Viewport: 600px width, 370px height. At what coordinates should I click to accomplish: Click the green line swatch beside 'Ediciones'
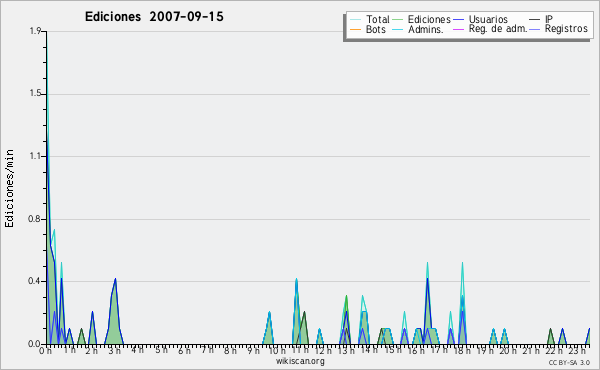pyautogui.click(x=398, y=19)
